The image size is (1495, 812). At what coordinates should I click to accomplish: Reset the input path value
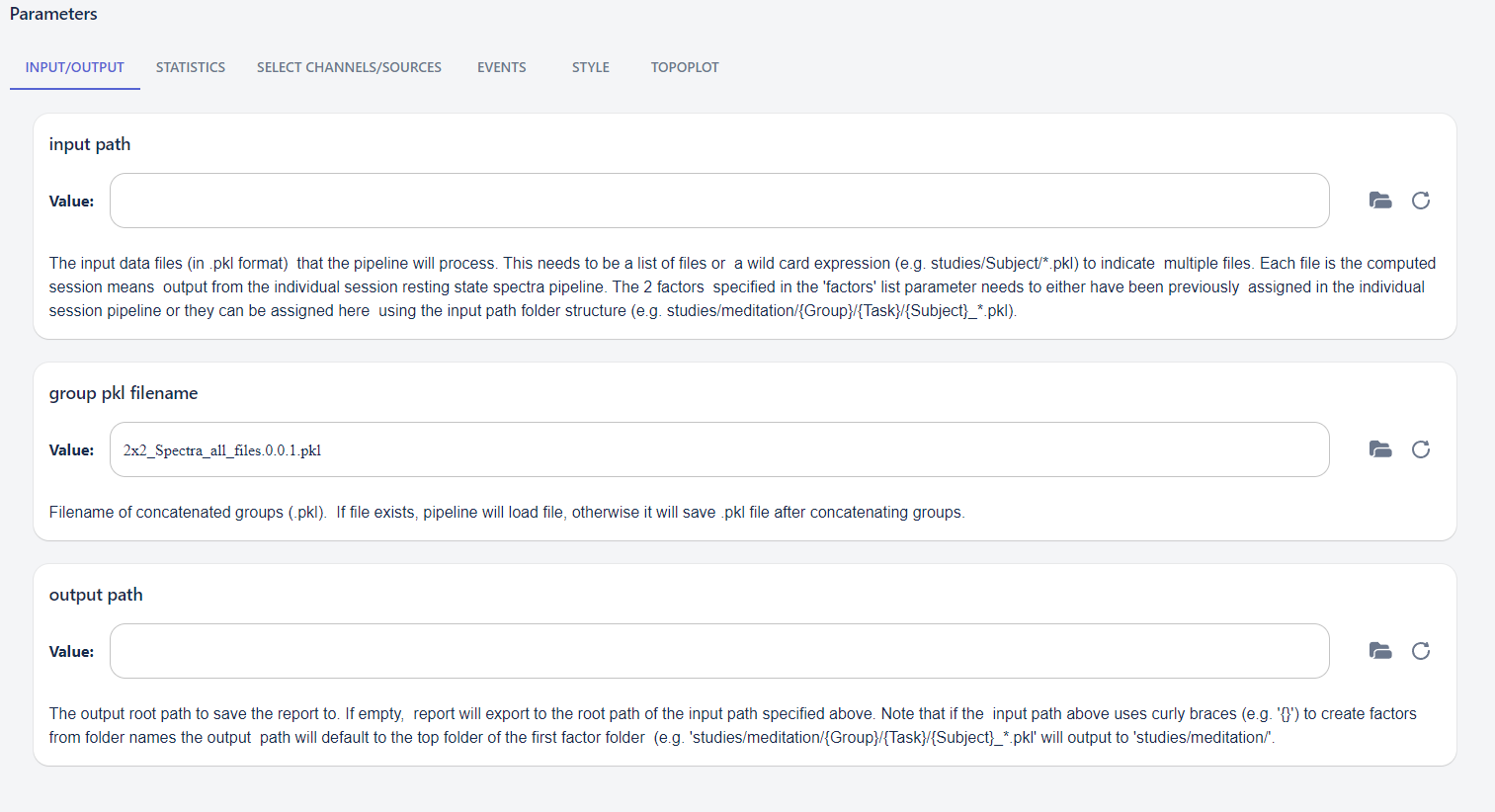pyautogui.click(x=1421, y=201)
